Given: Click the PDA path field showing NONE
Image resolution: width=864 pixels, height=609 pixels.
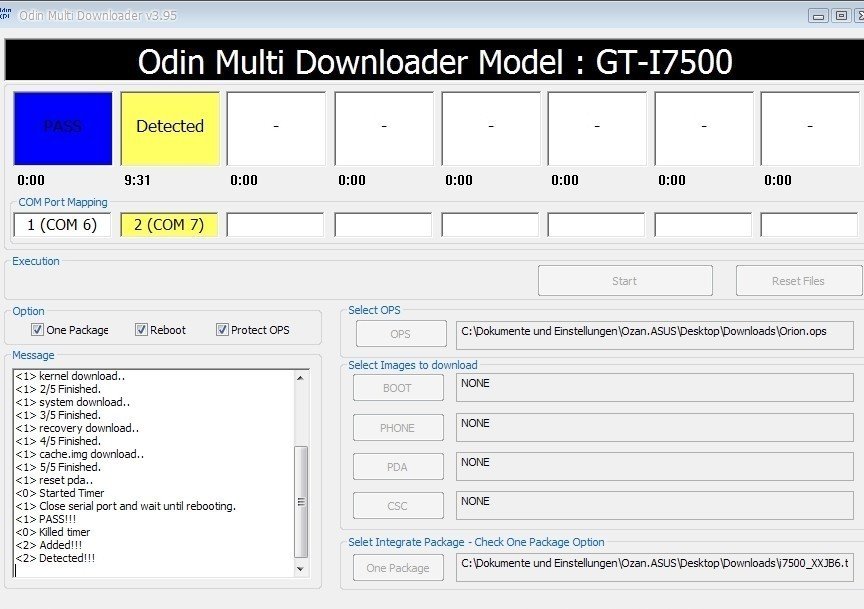Looking at the screenshot, I should tap(655, 467).
